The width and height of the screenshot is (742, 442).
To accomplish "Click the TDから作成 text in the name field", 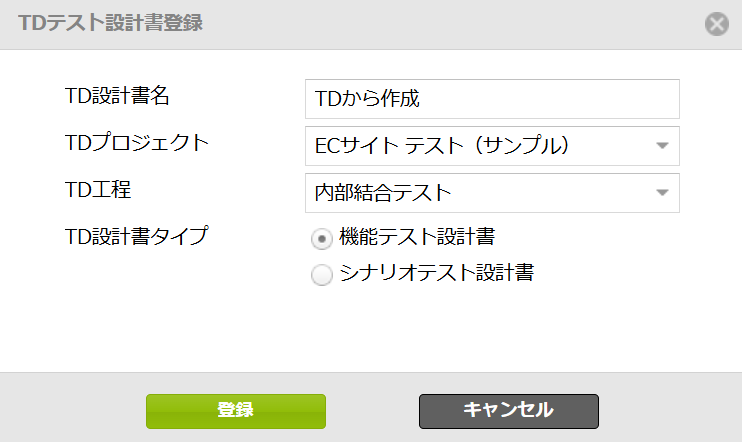I will 368,99.
